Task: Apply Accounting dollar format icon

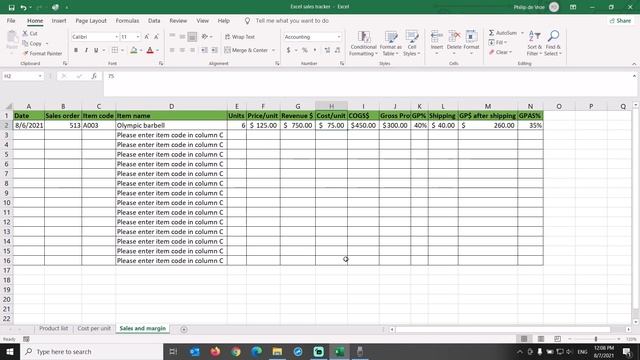Action: 289,50
